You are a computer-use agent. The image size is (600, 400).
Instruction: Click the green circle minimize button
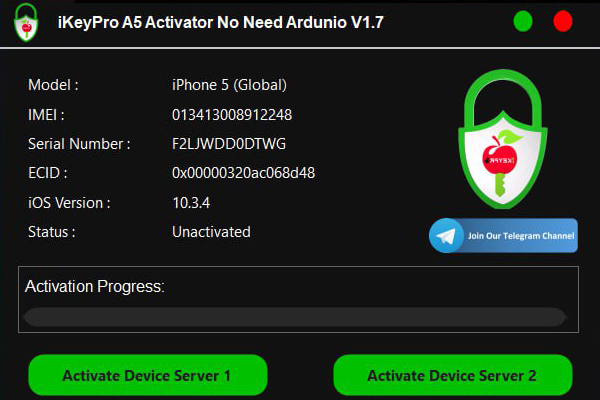coord(523,21)
